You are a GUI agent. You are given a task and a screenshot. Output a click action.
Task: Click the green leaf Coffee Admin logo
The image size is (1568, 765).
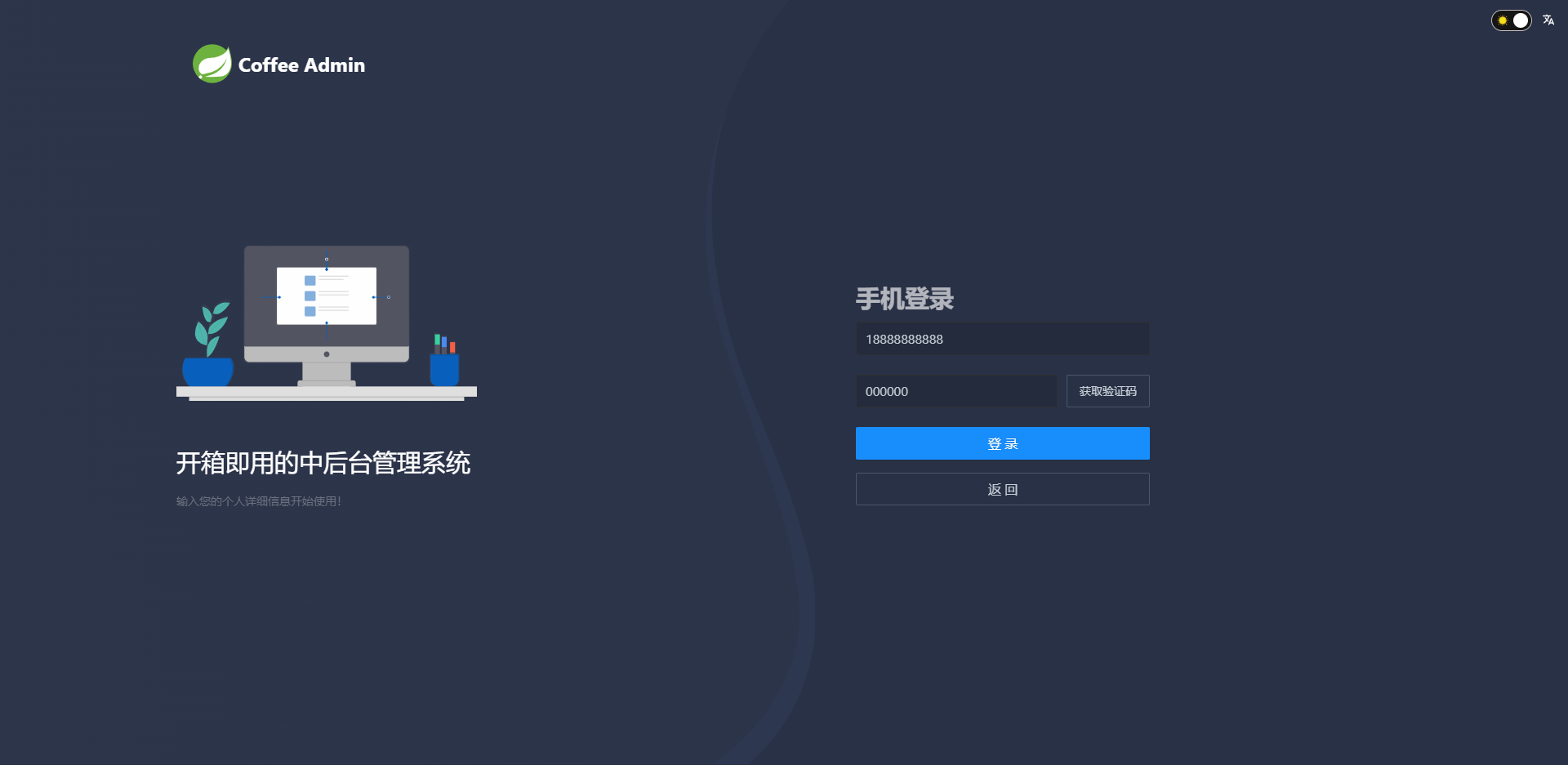click(212, 64)
